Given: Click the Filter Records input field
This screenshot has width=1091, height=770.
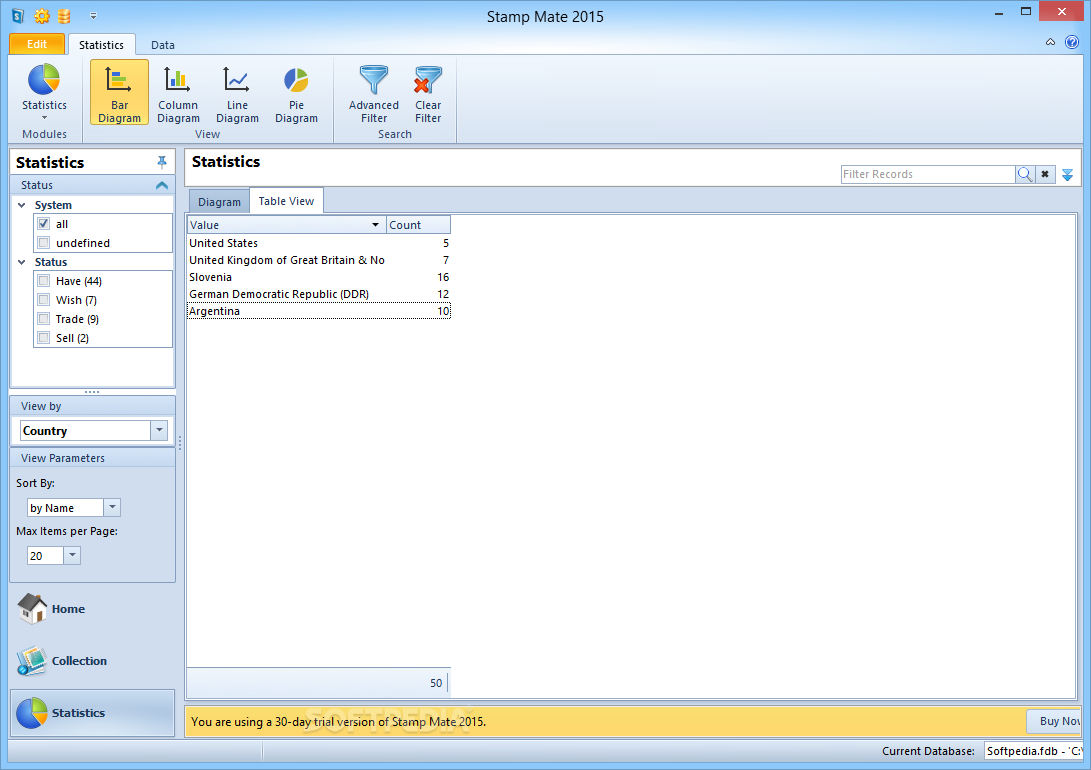Looking at the screenshot, I should 928,174.
